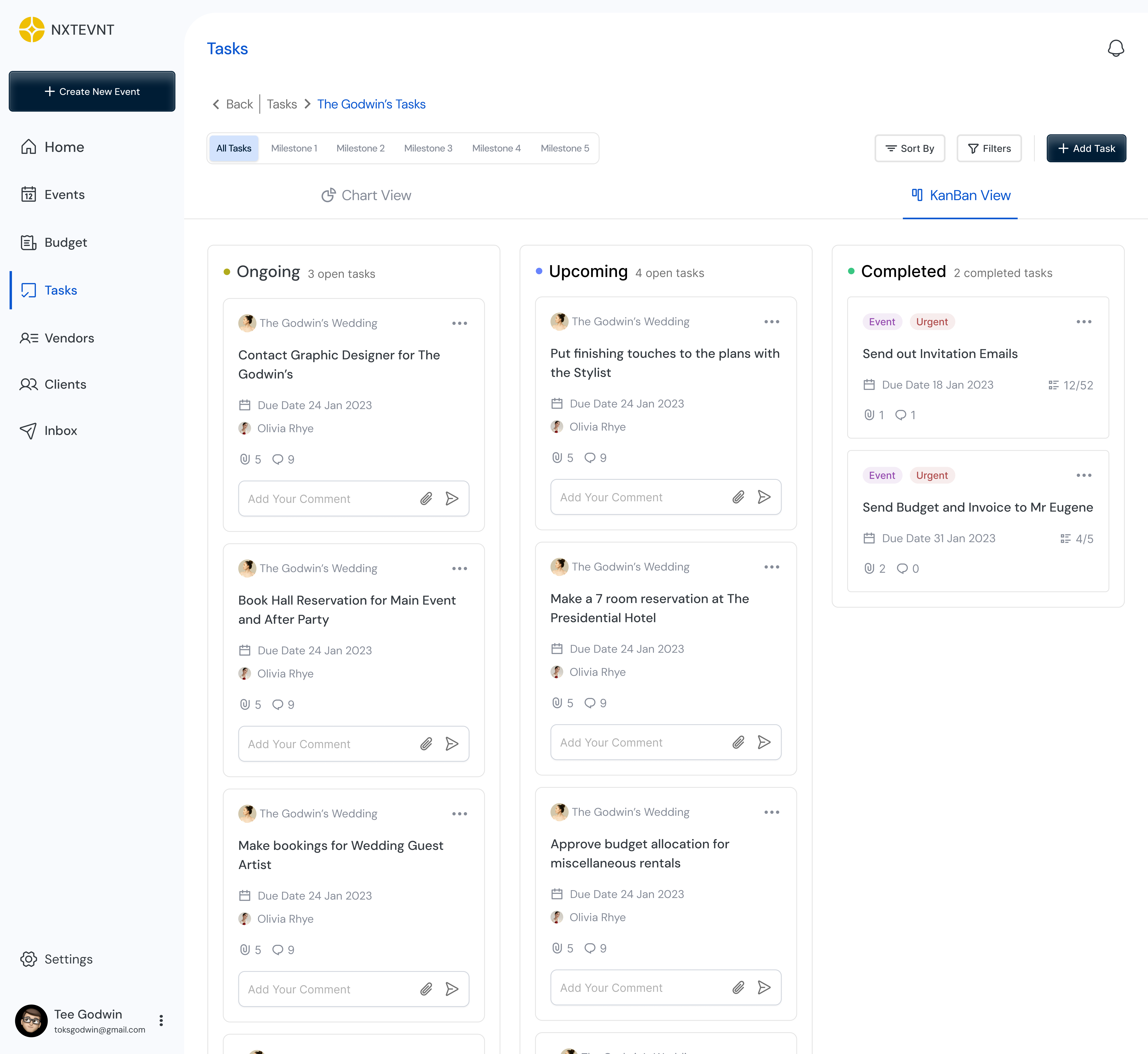Click the notification bell icon
This screenshot has height=1054, width=1148.
coord(1116,48)
